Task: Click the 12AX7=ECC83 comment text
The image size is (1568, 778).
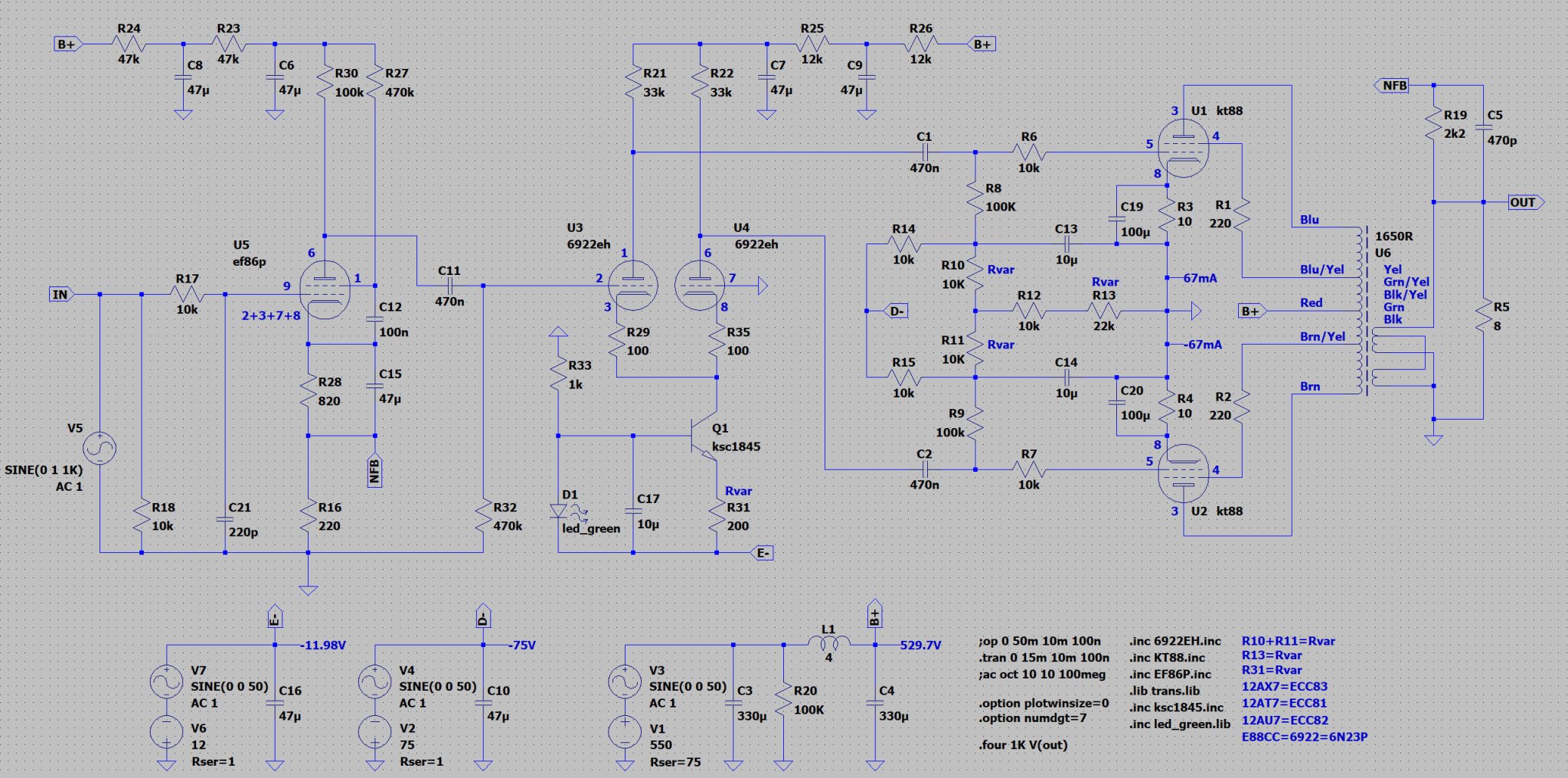Action: click(x=1285, y=686)
